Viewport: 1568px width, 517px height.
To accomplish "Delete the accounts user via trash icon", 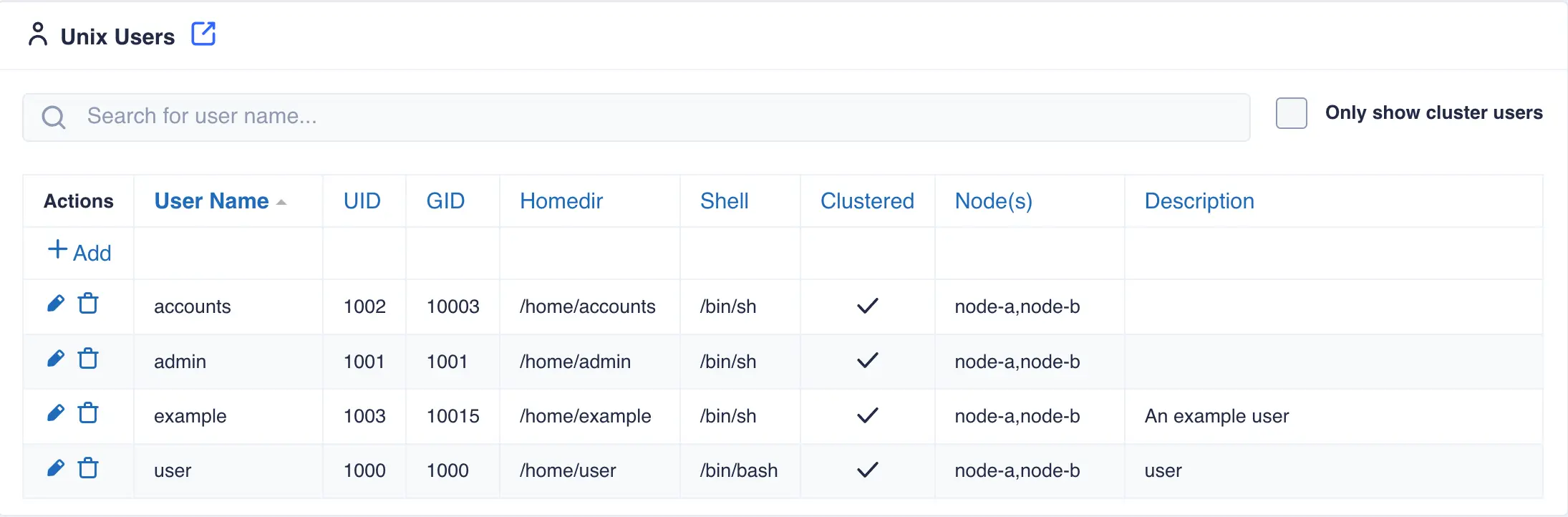I will click(x=88, y=303).
